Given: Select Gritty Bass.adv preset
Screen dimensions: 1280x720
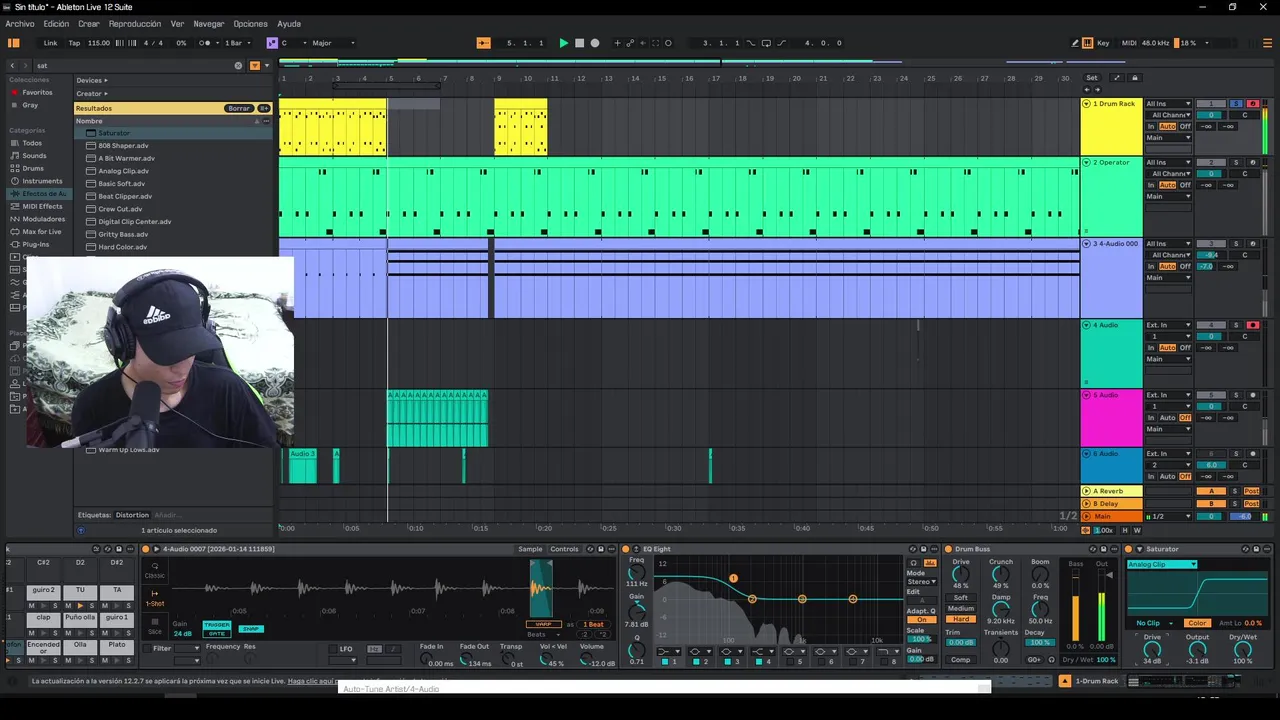Looking at the screenshot, I should (123, 234).
